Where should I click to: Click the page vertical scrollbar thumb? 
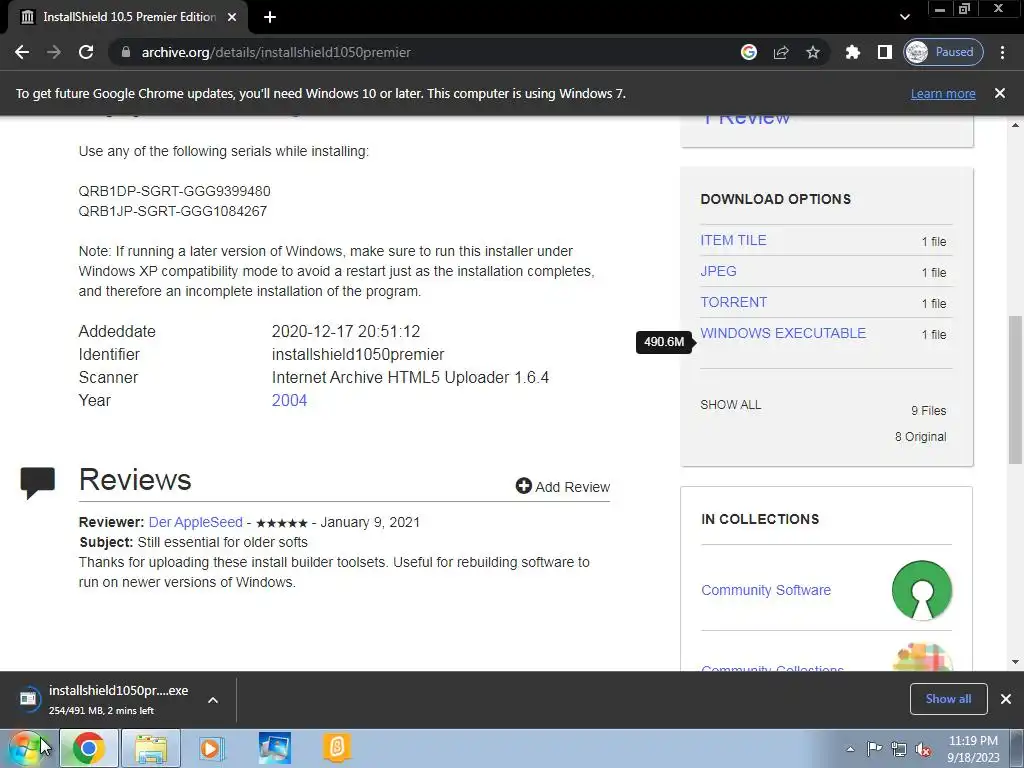click(1016, 389)
